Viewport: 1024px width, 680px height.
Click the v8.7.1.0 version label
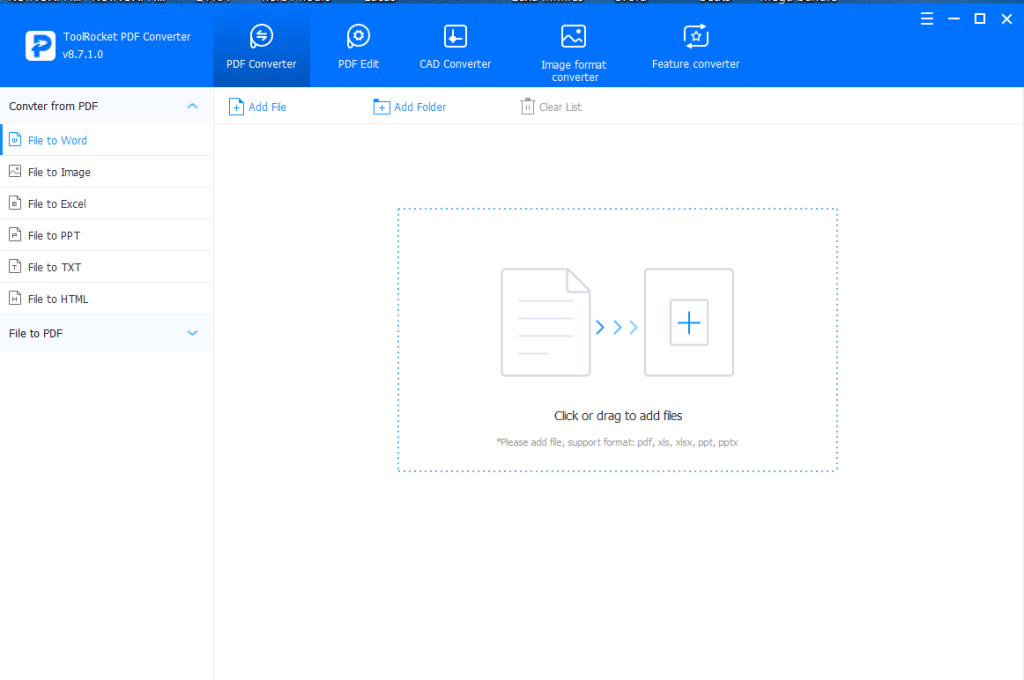point(83,54)
